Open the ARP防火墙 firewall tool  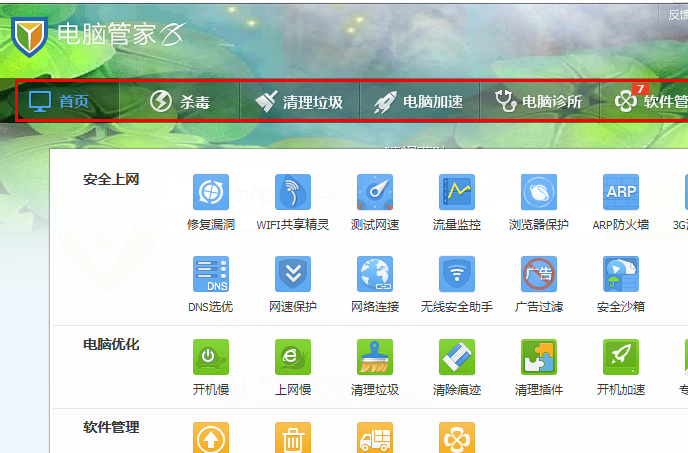click(x=620, y=192)
